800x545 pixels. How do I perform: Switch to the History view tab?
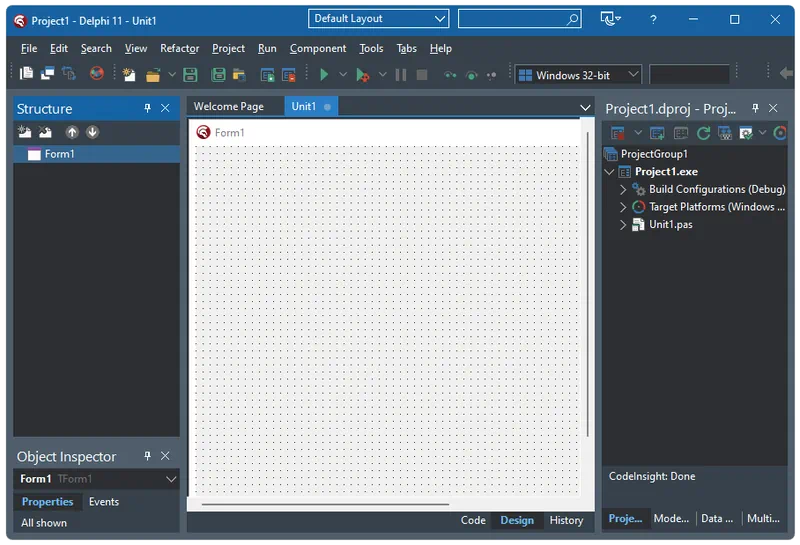pyautogui.click(x=566, y=520)
